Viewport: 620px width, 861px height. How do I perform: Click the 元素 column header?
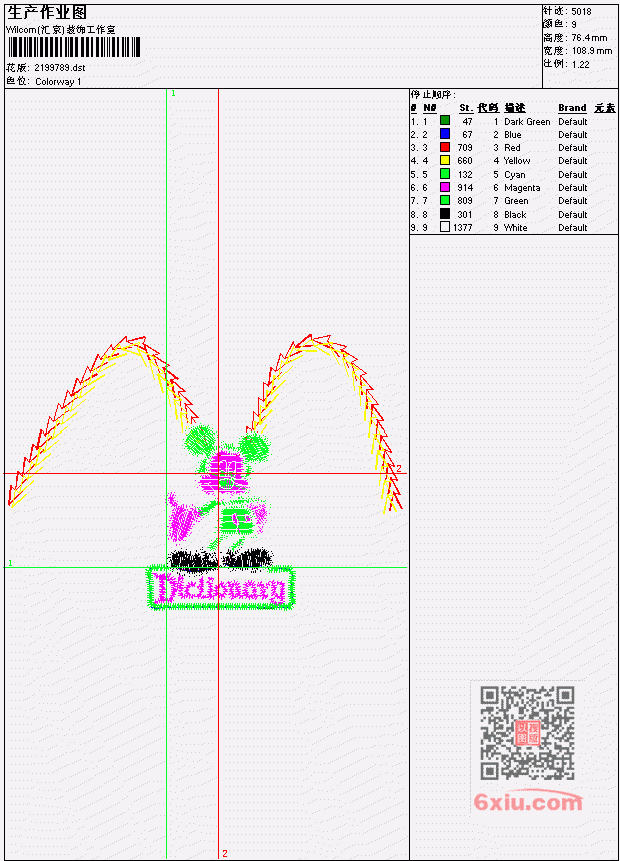click(605, 108)
